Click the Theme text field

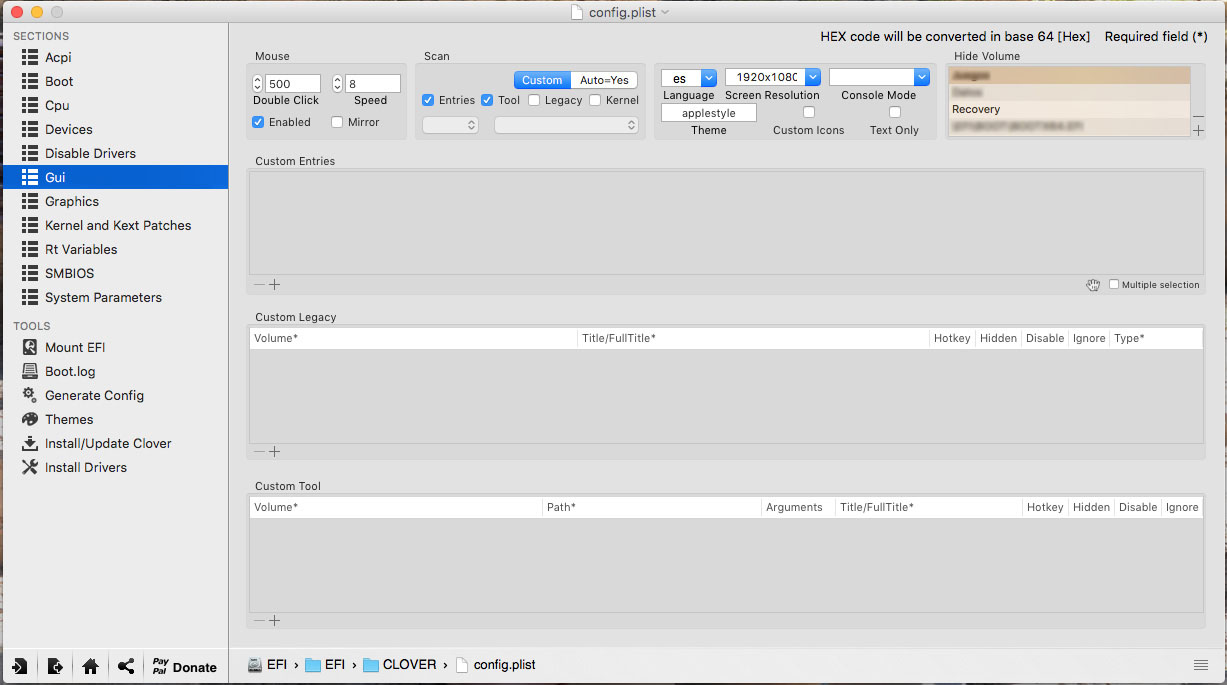click(x=708, y=113)
